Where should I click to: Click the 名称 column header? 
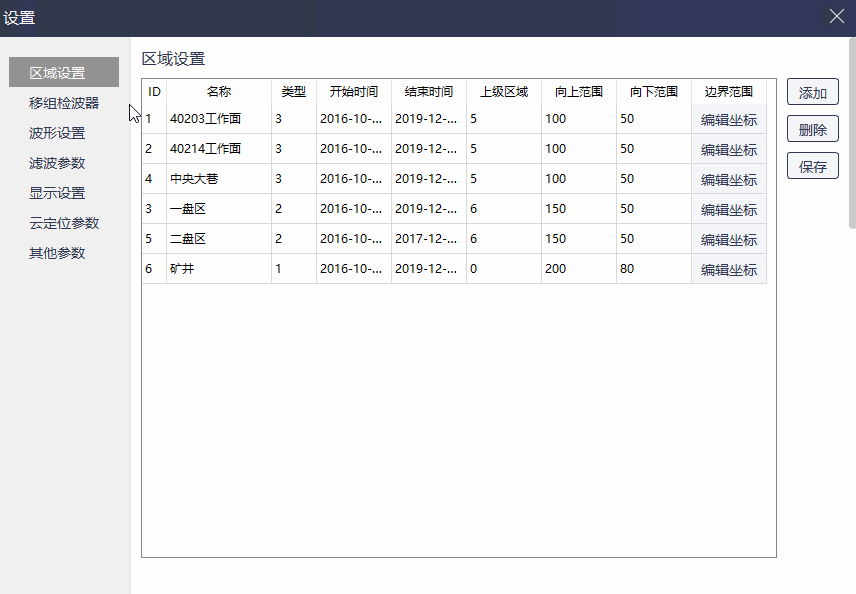tap(218, 91)
